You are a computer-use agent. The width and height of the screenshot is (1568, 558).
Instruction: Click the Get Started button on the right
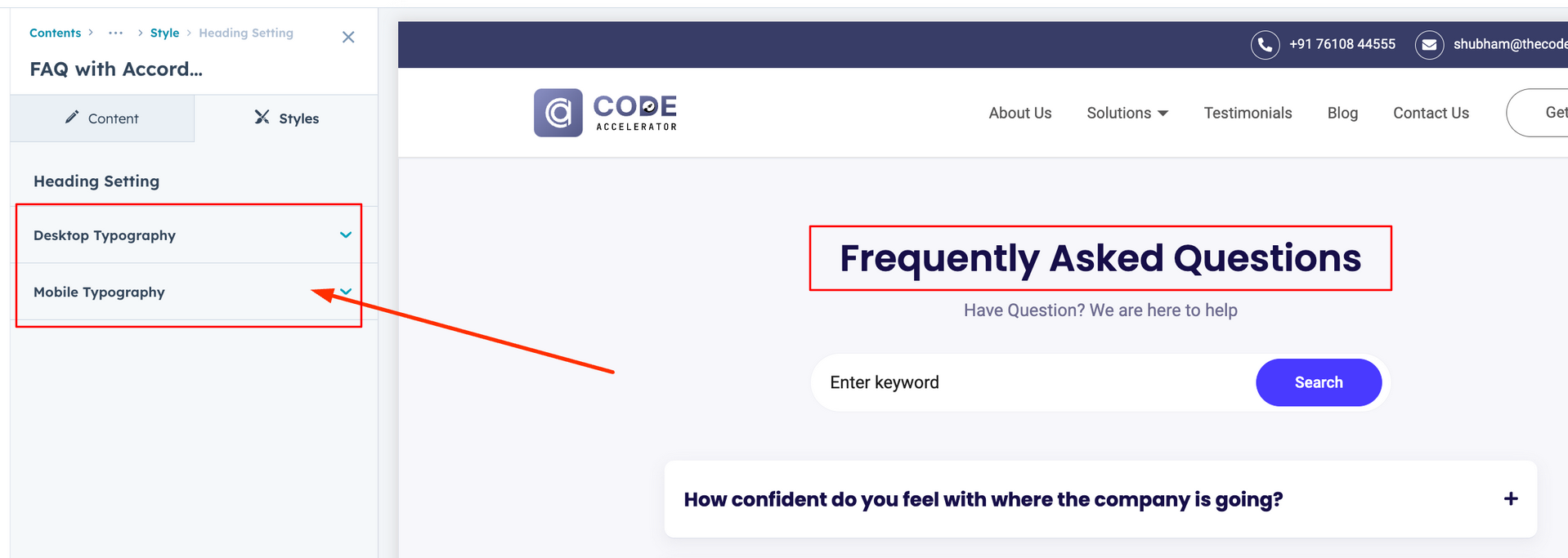tap(1552, 112)
